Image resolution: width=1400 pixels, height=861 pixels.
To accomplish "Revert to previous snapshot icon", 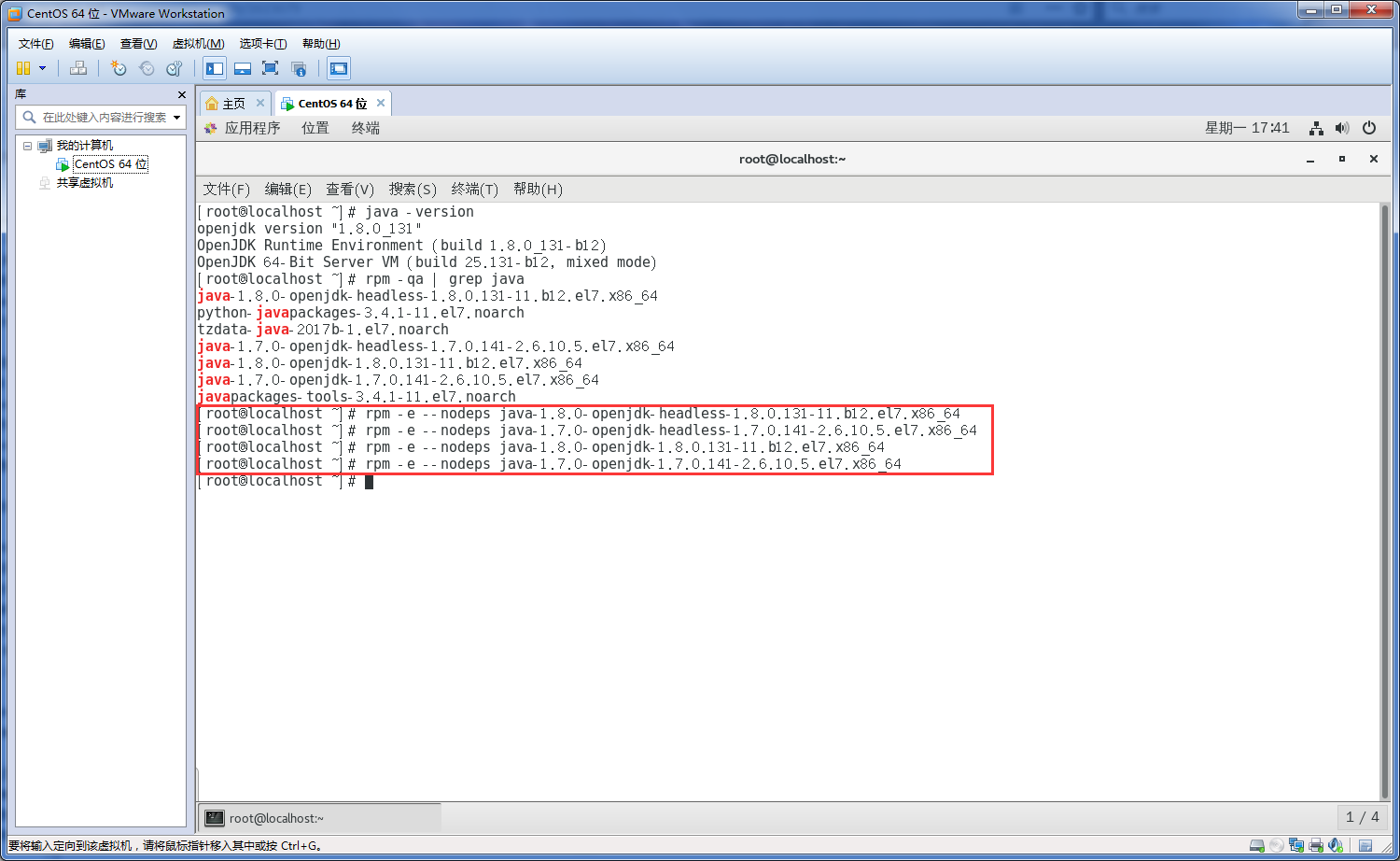I will point(147,68).
